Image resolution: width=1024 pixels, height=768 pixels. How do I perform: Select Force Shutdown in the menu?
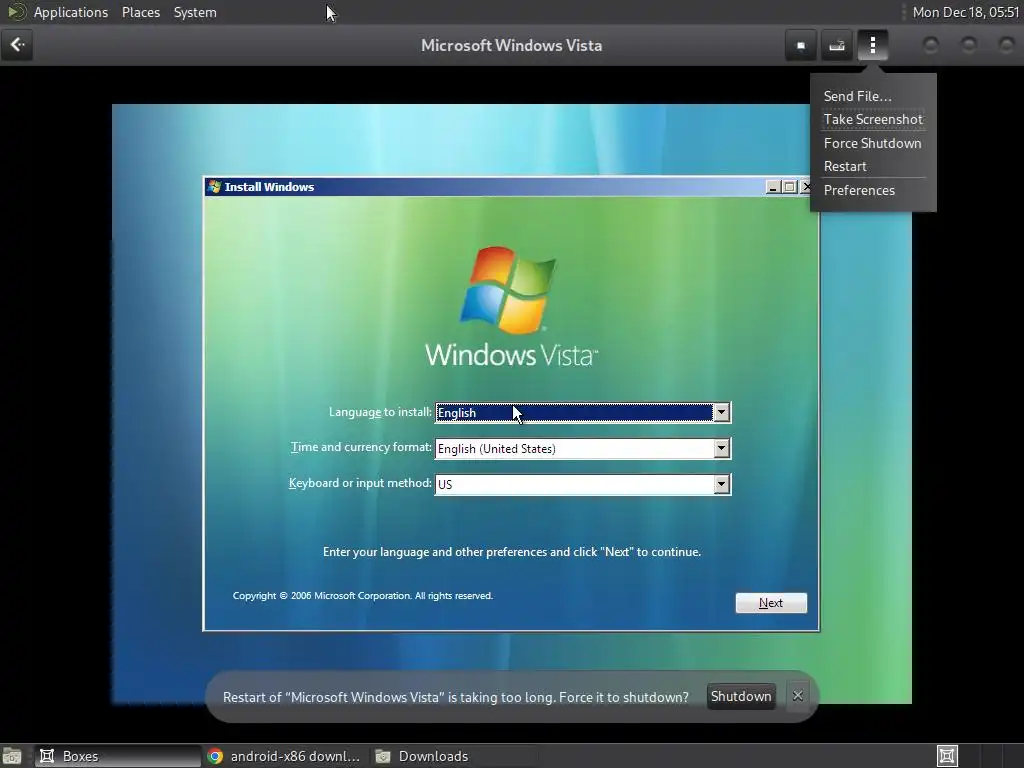872,143
